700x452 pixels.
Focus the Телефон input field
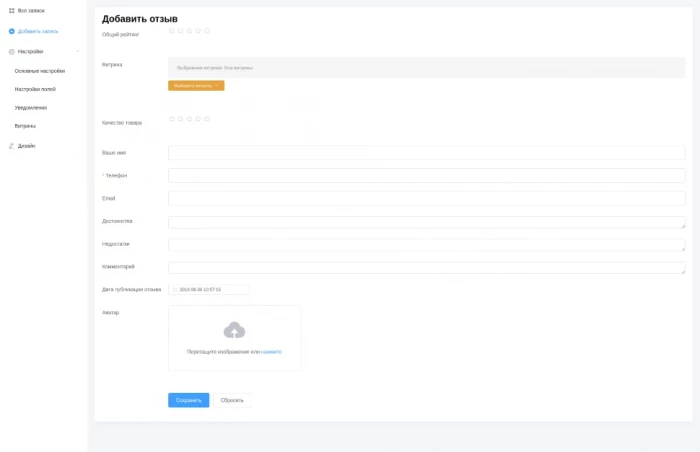[x=426, y=176]
